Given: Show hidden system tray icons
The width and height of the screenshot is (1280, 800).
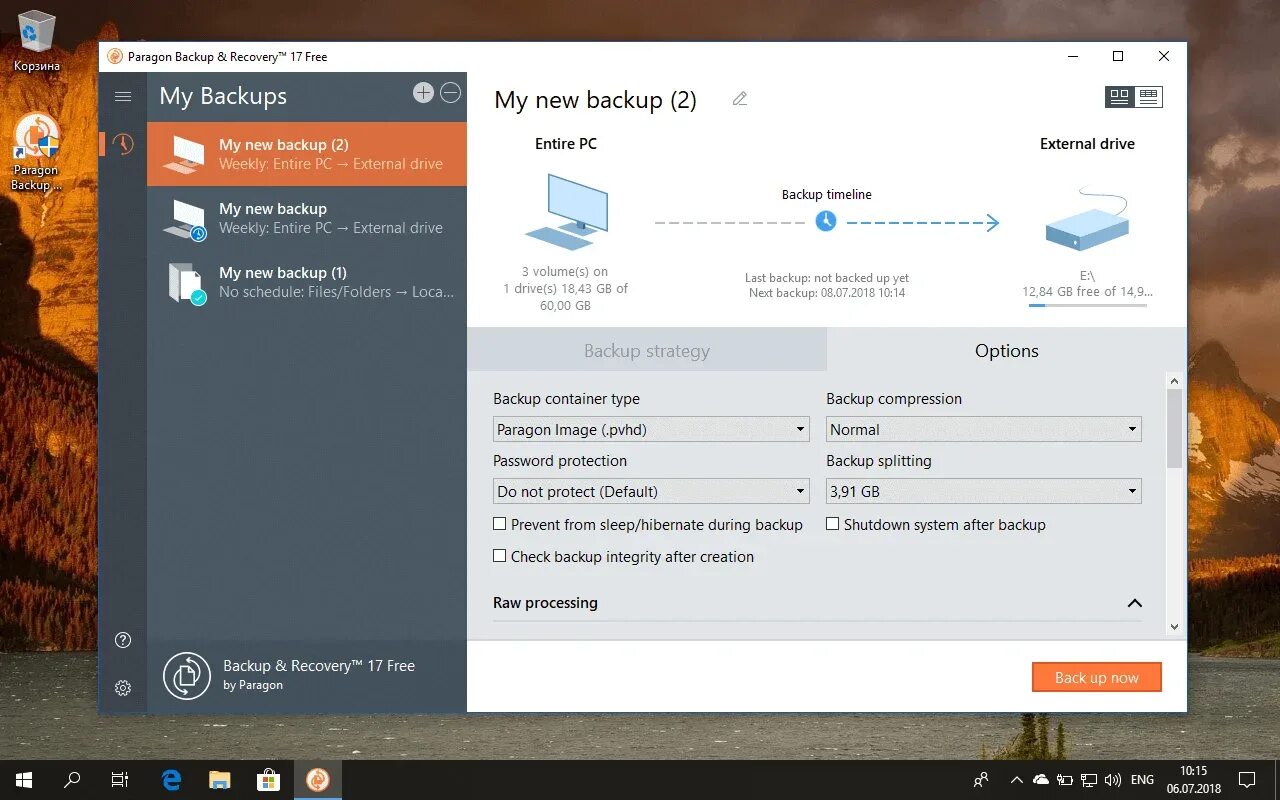Looking at the screenshot, I should [1017, 780].
